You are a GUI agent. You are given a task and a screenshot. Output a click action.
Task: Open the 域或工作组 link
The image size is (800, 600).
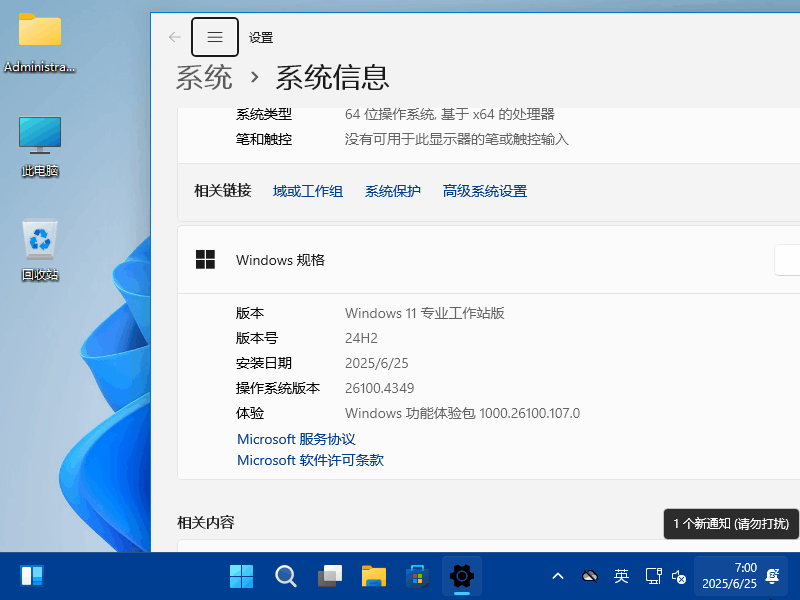[x=308, y=191]
